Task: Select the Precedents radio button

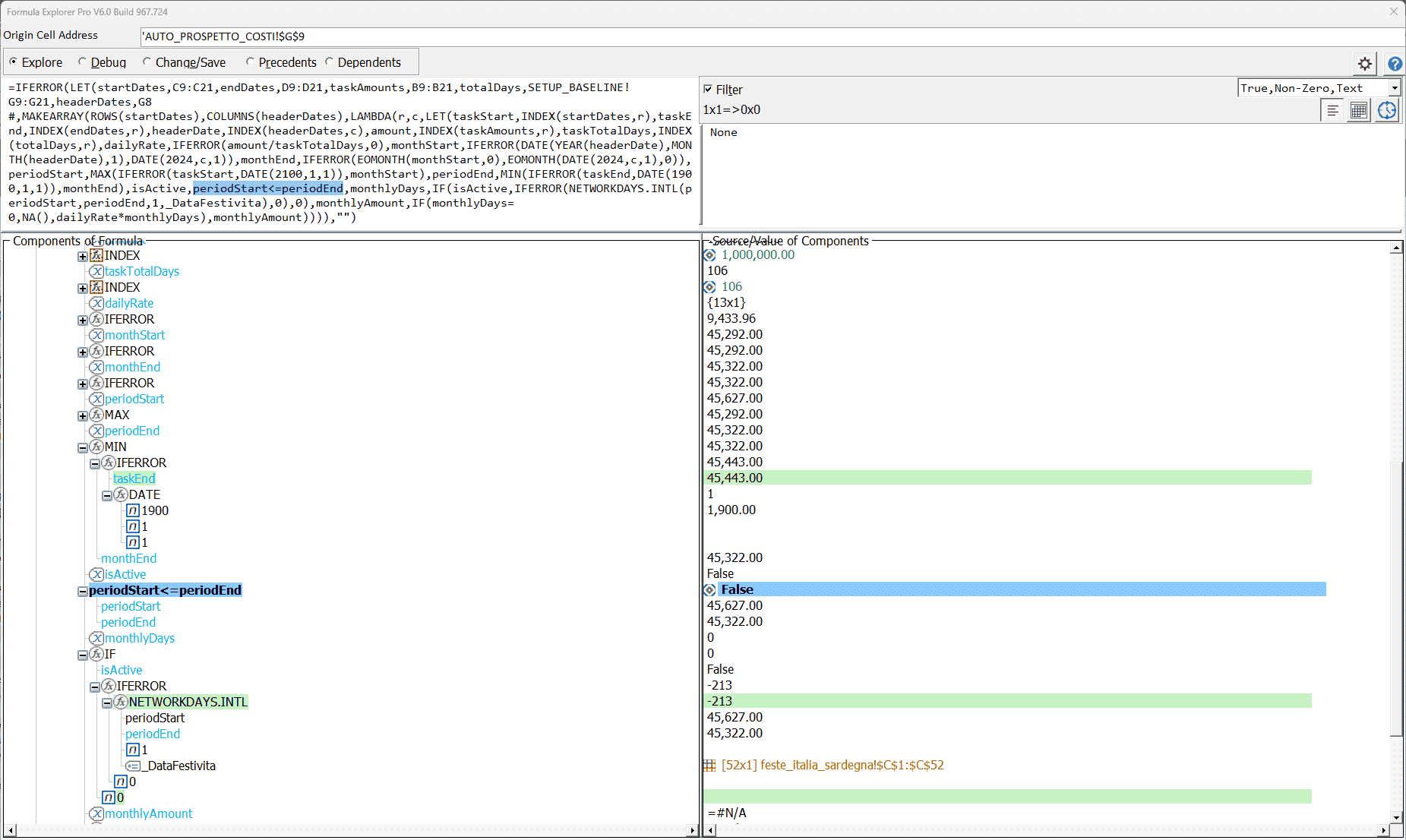Action: click(x=250, y=62)
